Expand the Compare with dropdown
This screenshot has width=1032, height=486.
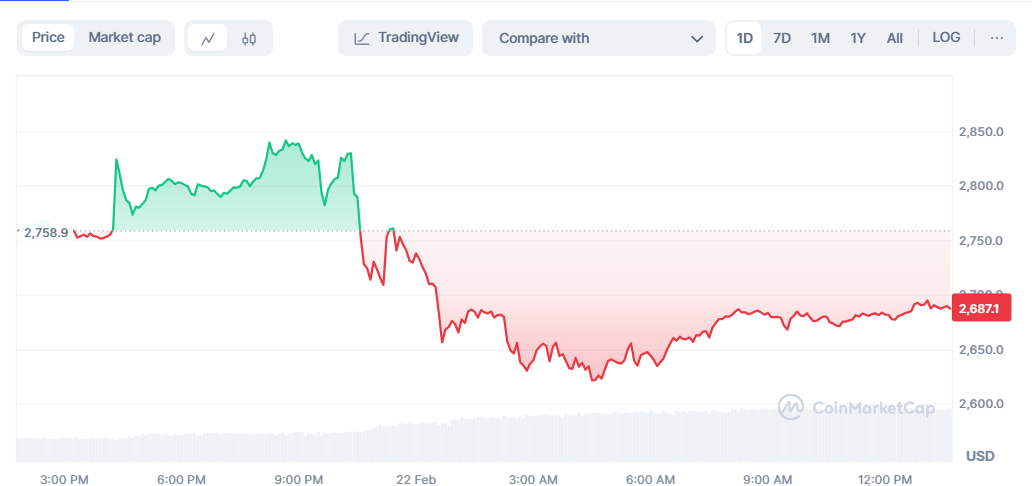[x=598, y=38]
